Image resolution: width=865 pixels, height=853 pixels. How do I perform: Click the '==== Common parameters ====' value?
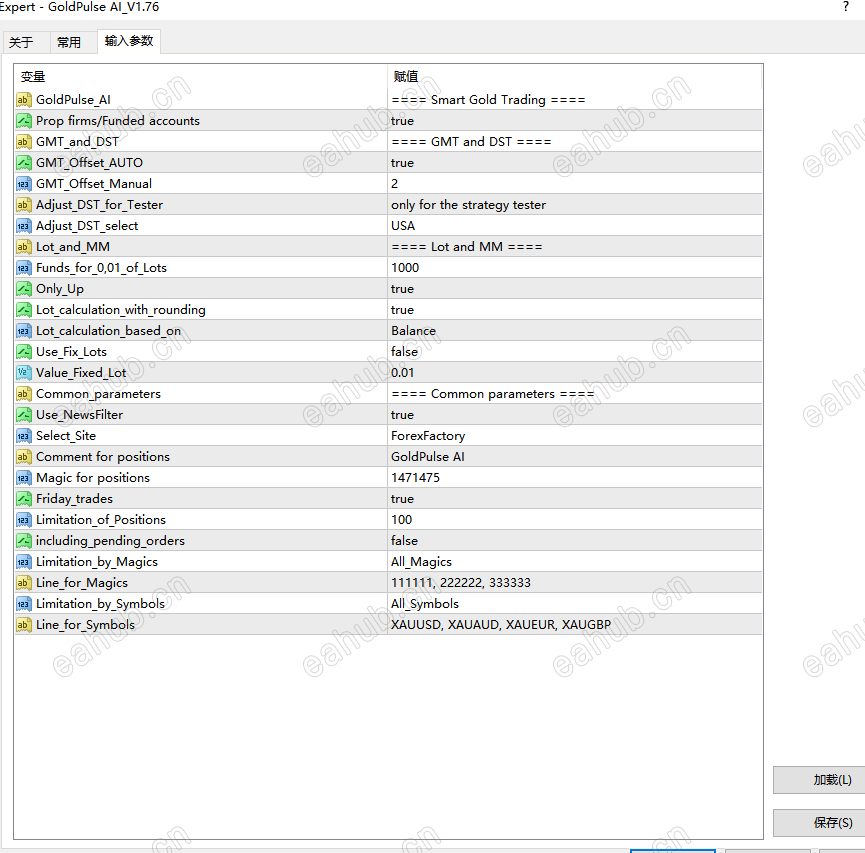click(x=493, y=394)
